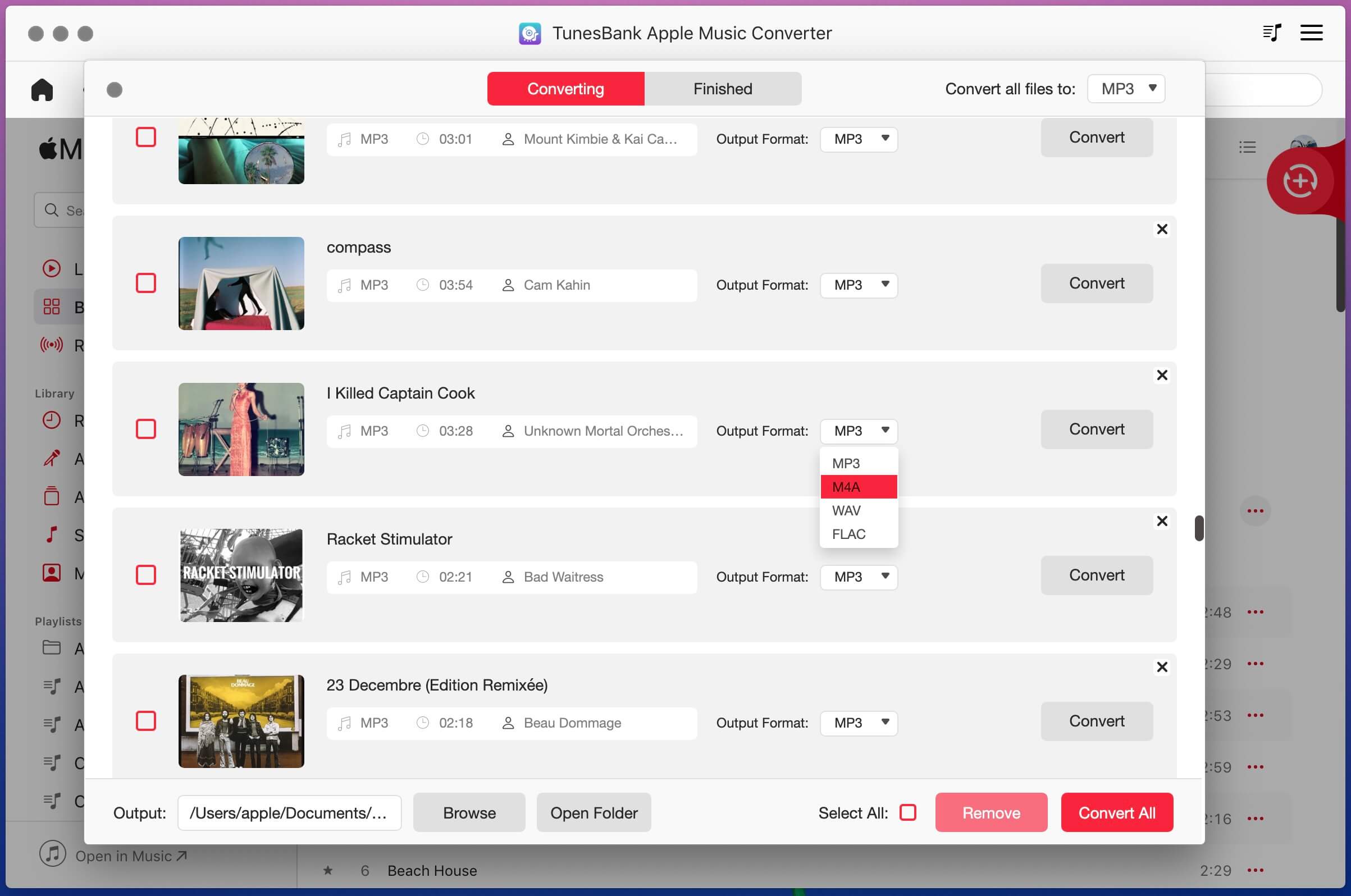Click the Artists microphone icon

click(52, 458)
